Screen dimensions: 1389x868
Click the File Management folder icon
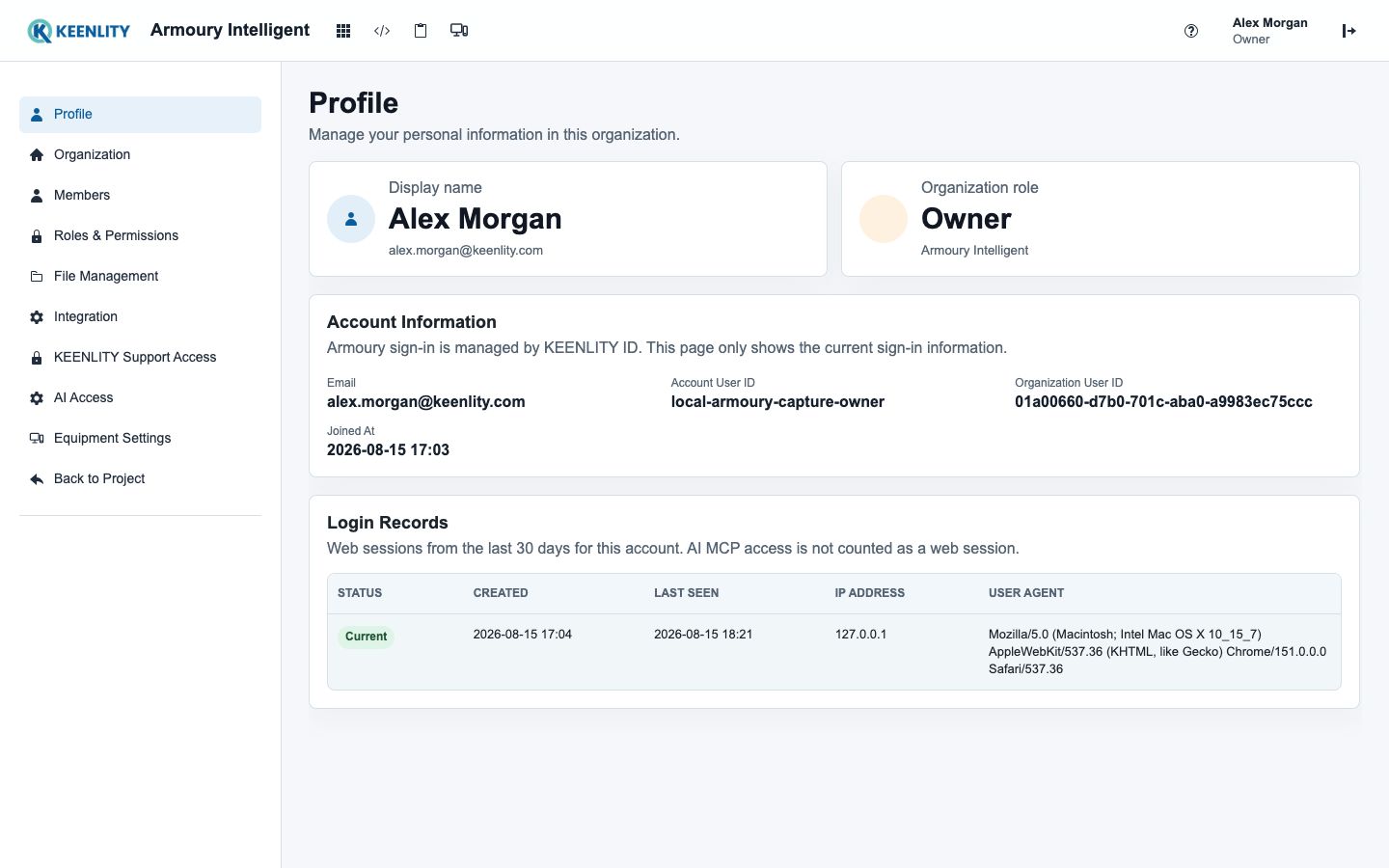(x=37, y=276)
